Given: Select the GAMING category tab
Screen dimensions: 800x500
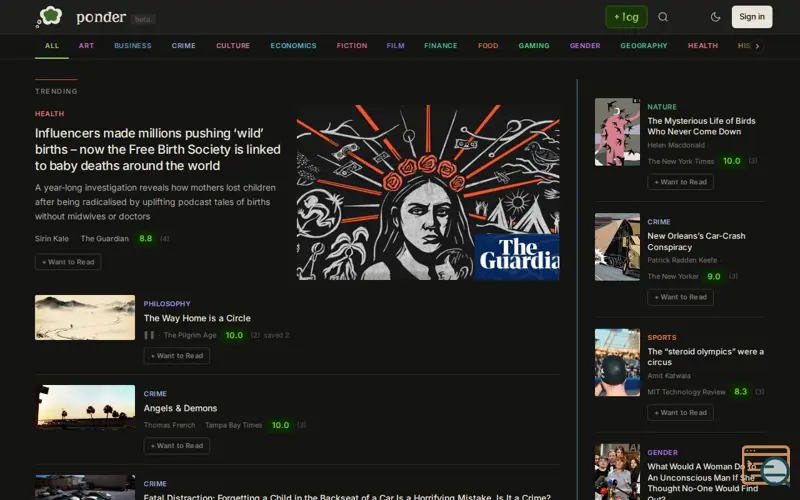Looking at the screenshot, I should pos(534,46).
